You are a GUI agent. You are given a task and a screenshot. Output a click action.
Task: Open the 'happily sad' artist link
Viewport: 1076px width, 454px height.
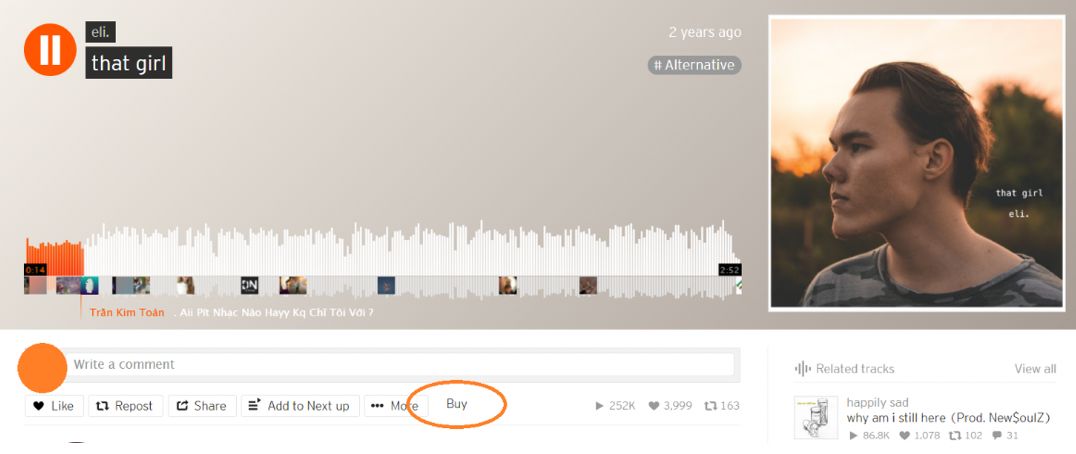877,403
